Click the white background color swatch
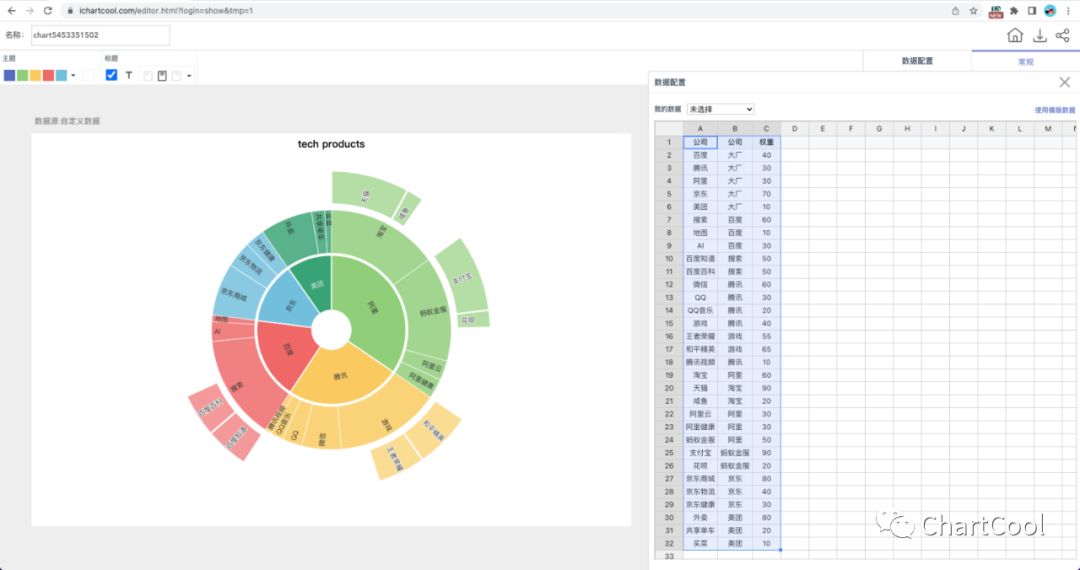The width and height of the screenshot is (1080, 570). click(x=88, y=76)
